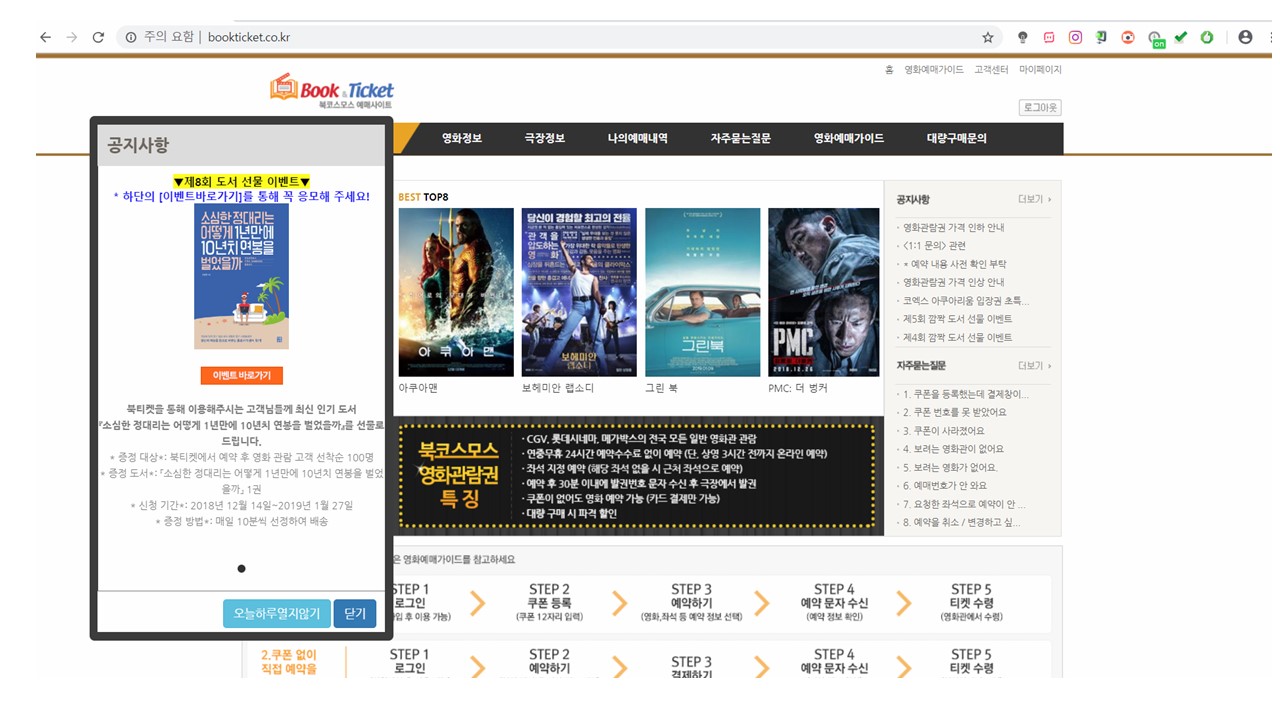
Task: Open notice <1:1 문의> 관련
Action: 934,245
